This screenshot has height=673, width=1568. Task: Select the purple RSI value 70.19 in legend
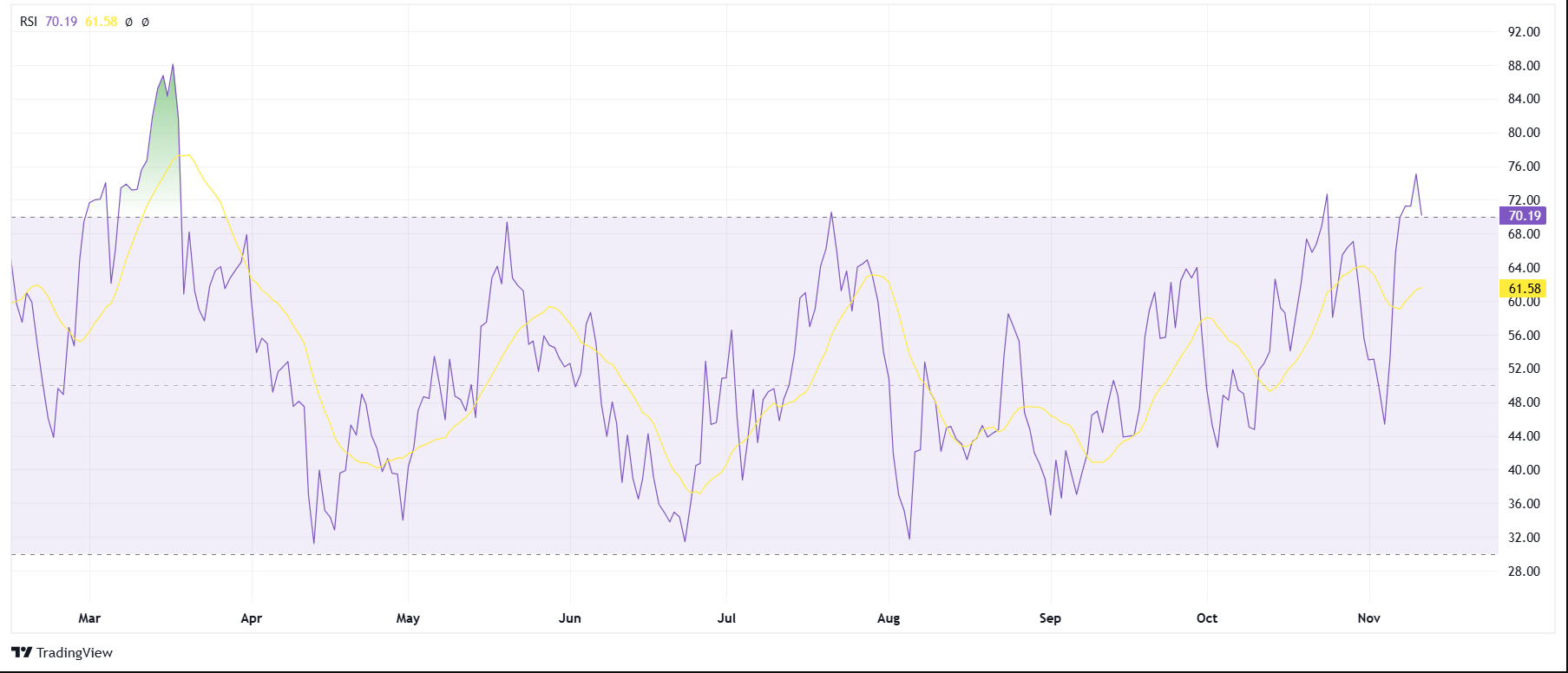[62, 22]
